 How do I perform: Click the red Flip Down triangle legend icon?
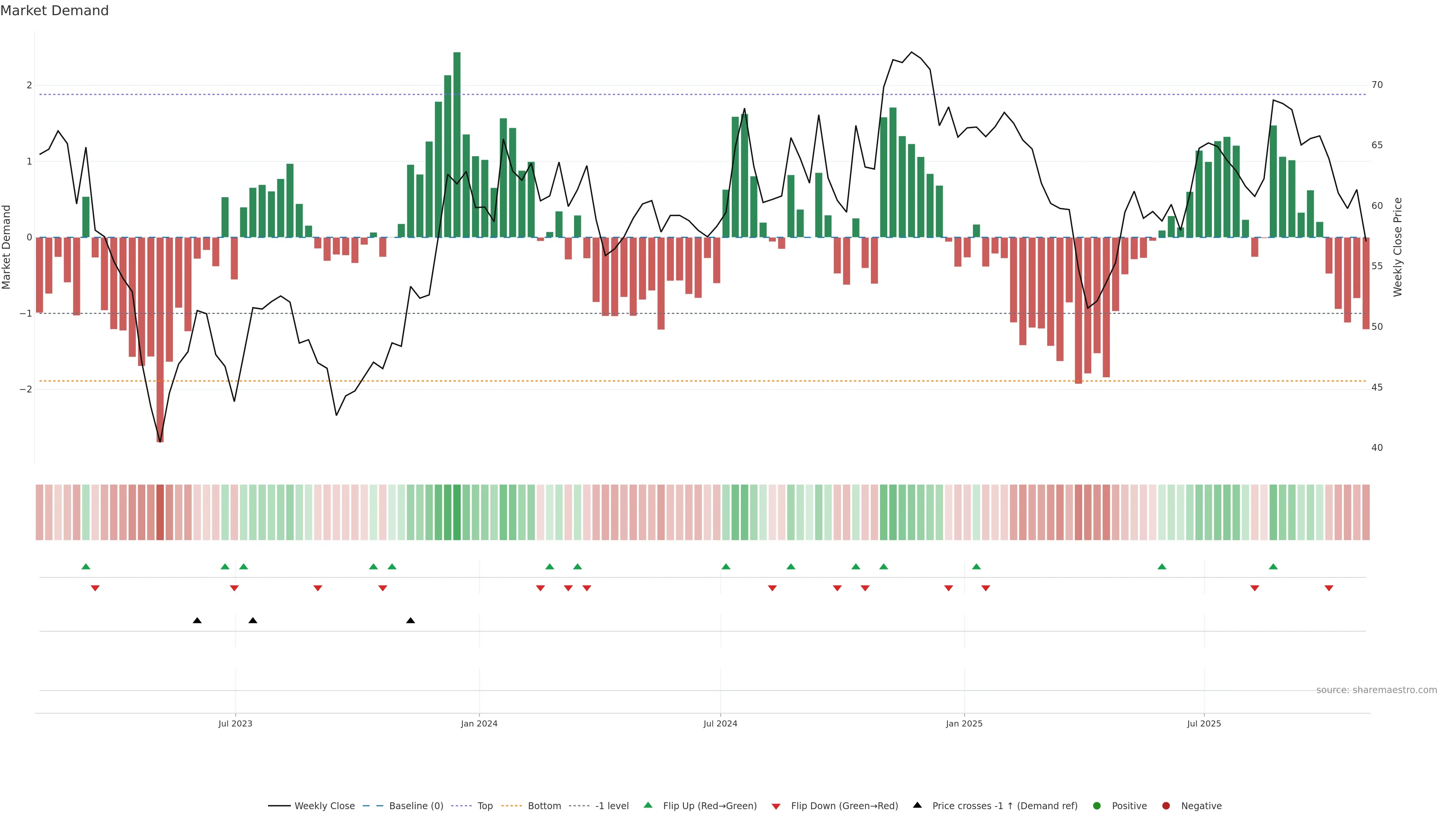tap(775, 806)
